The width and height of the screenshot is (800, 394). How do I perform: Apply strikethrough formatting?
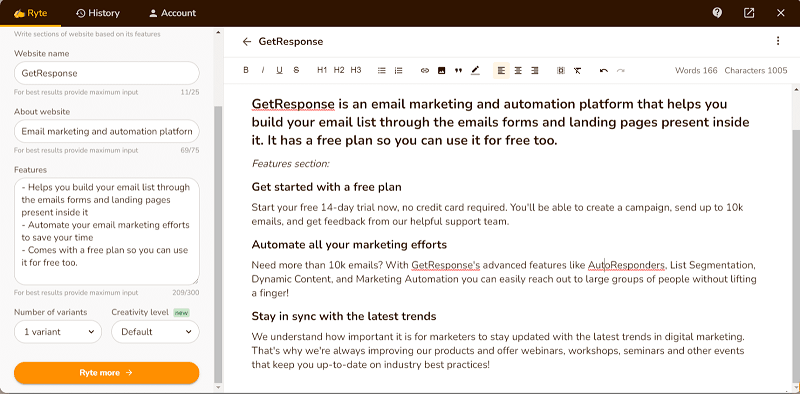(x=296, y=70)
